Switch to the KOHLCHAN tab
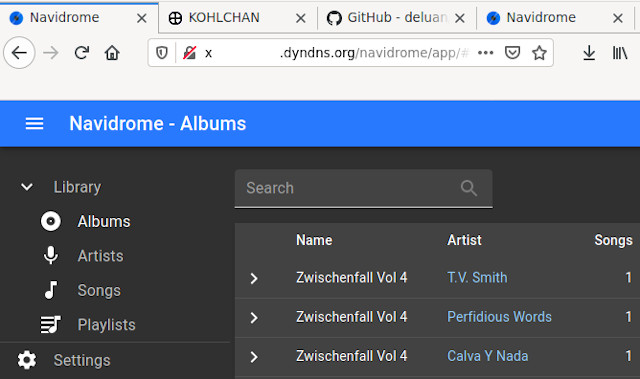Viewport: 640px width, 379px height. pyautogui.click(x=238, y=18)
